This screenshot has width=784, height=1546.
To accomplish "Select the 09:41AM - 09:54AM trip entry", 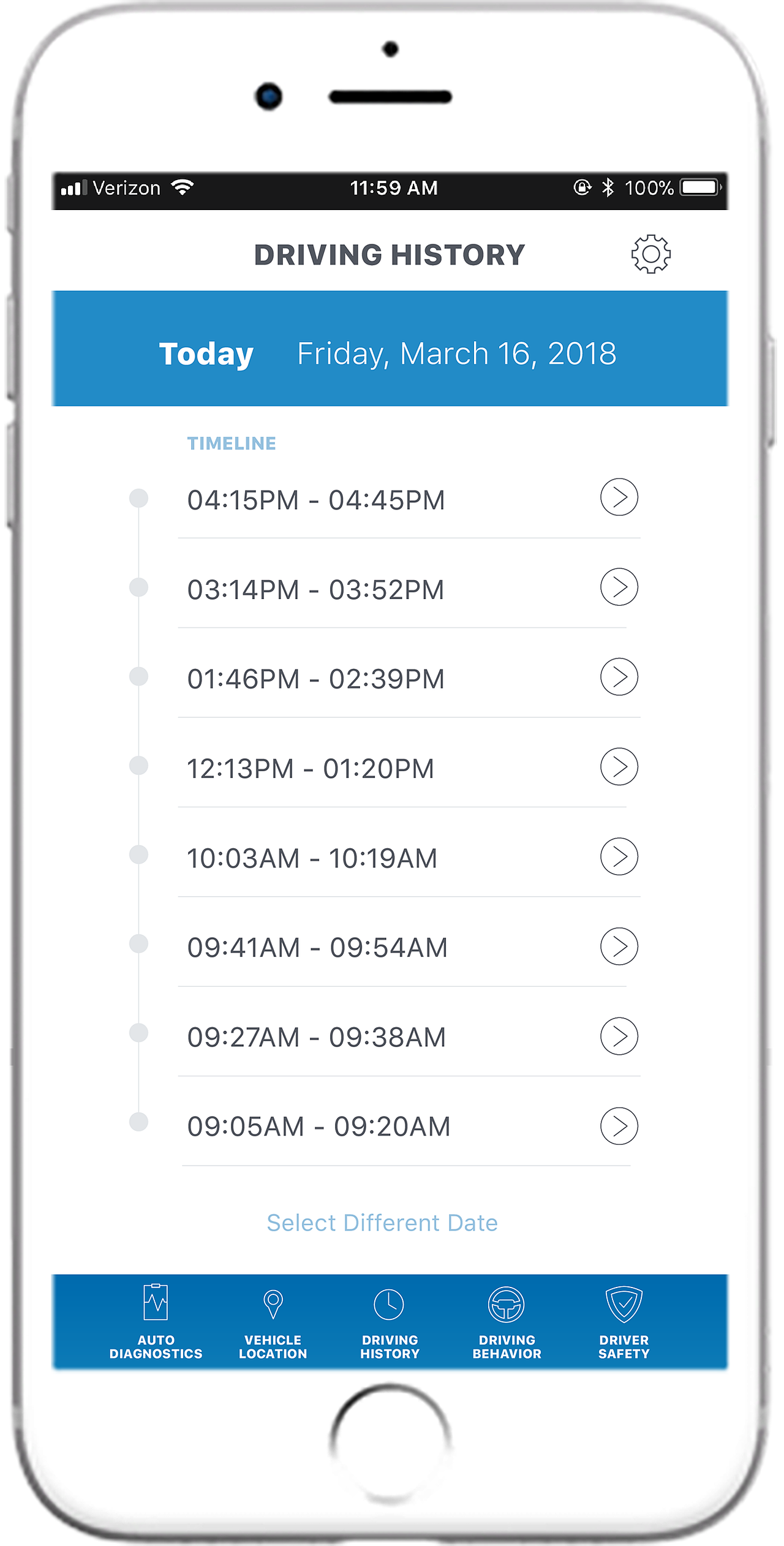I will point(317,948).
